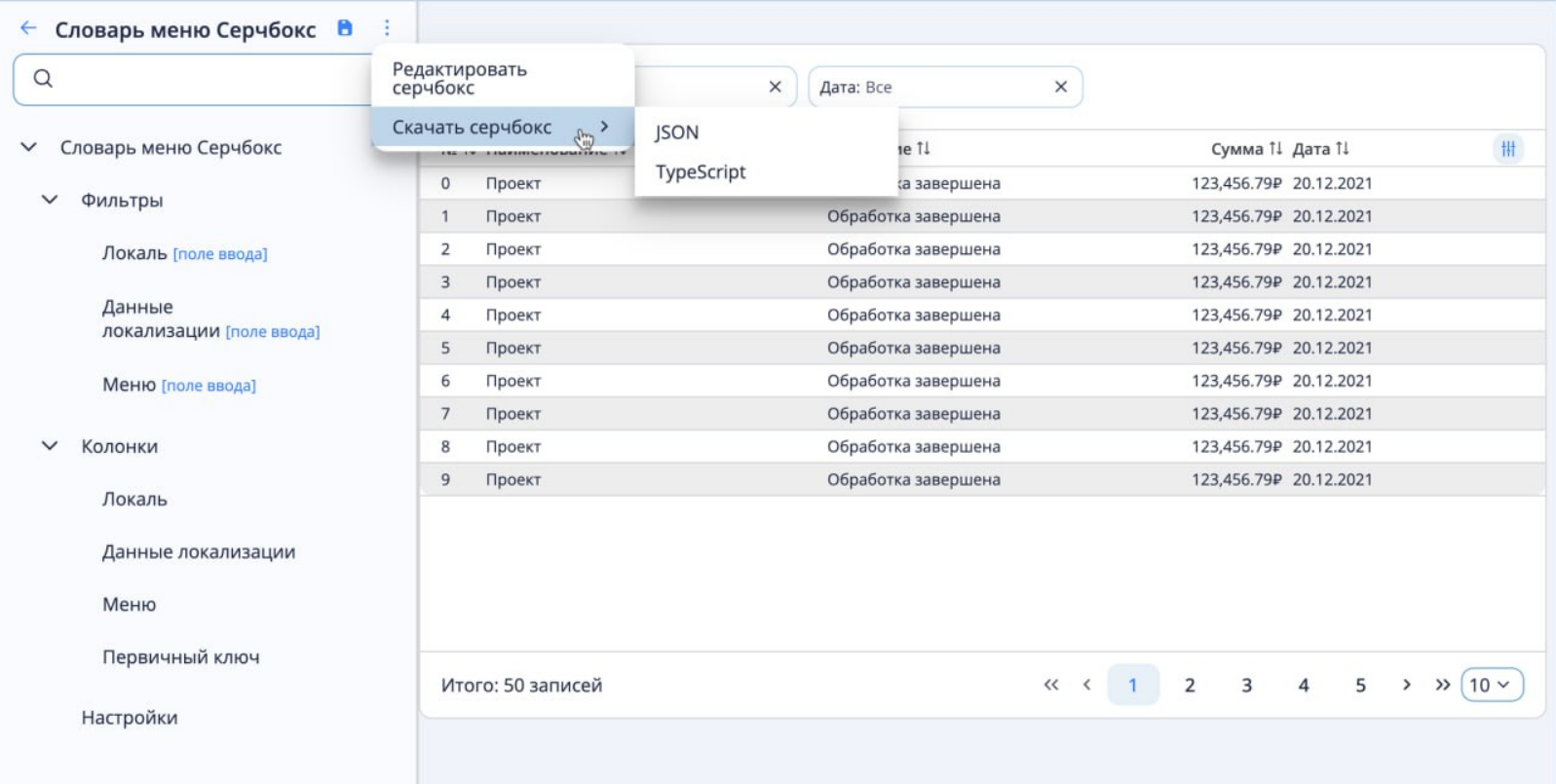This screenshot has height=784, width=1556.
Task: Click Обработка завершена in row 8
Action: (x=914, y=446)
